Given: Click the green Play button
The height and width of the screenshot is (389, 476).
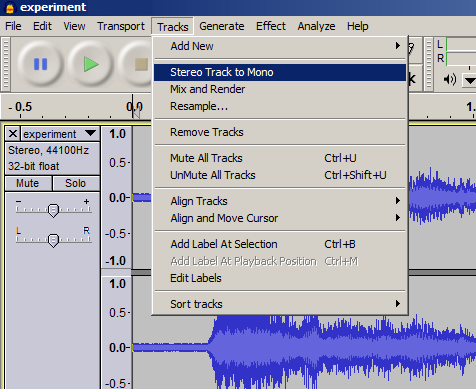Looking at the screenshot, I should point(91,64).
